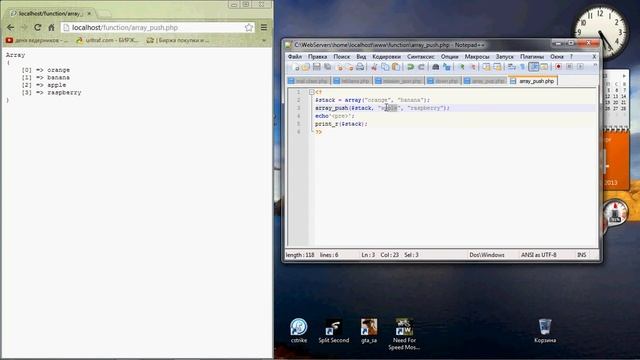Select the array_push.php editor tab
Viewport: 640px width, 360px height.
pos(533,81)
